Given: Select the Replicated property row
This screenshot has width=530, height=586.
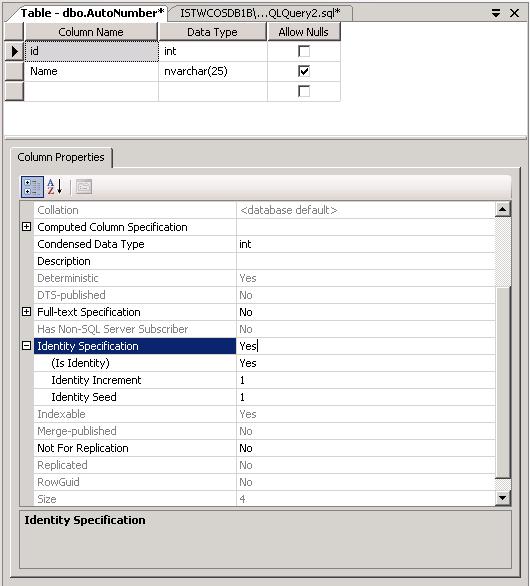Looking at the screenshot, I should click(x=135, y=465).
